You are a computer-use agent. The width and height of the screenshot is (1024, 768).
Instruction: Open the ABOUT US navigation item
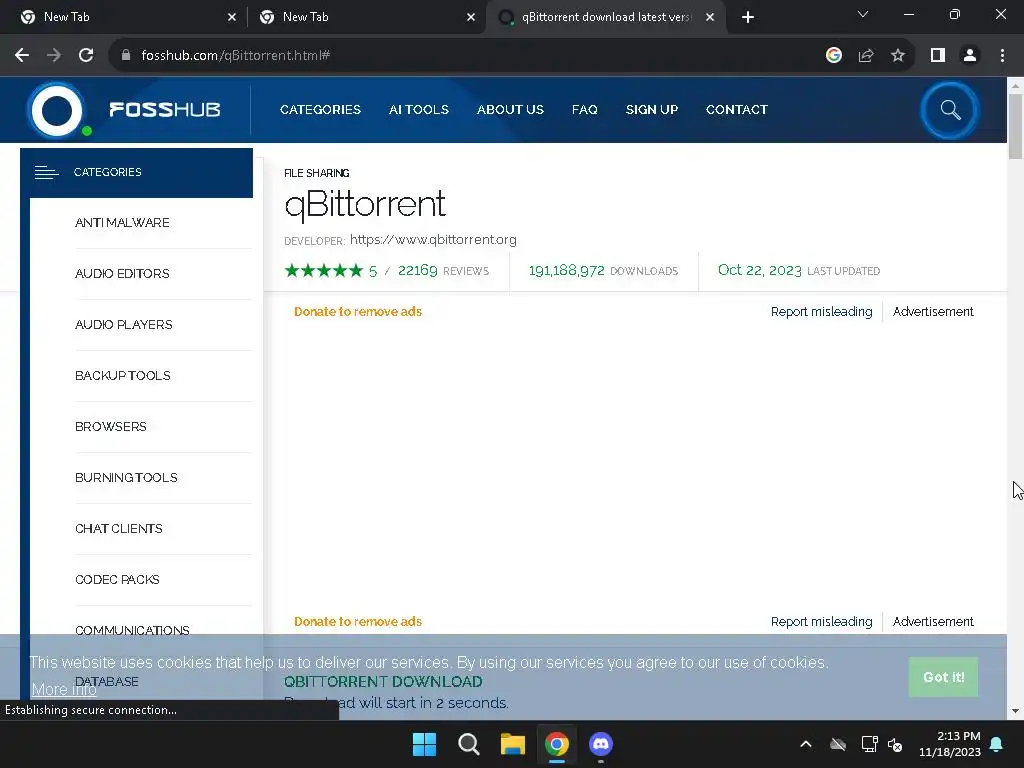[x=510, y=110]
